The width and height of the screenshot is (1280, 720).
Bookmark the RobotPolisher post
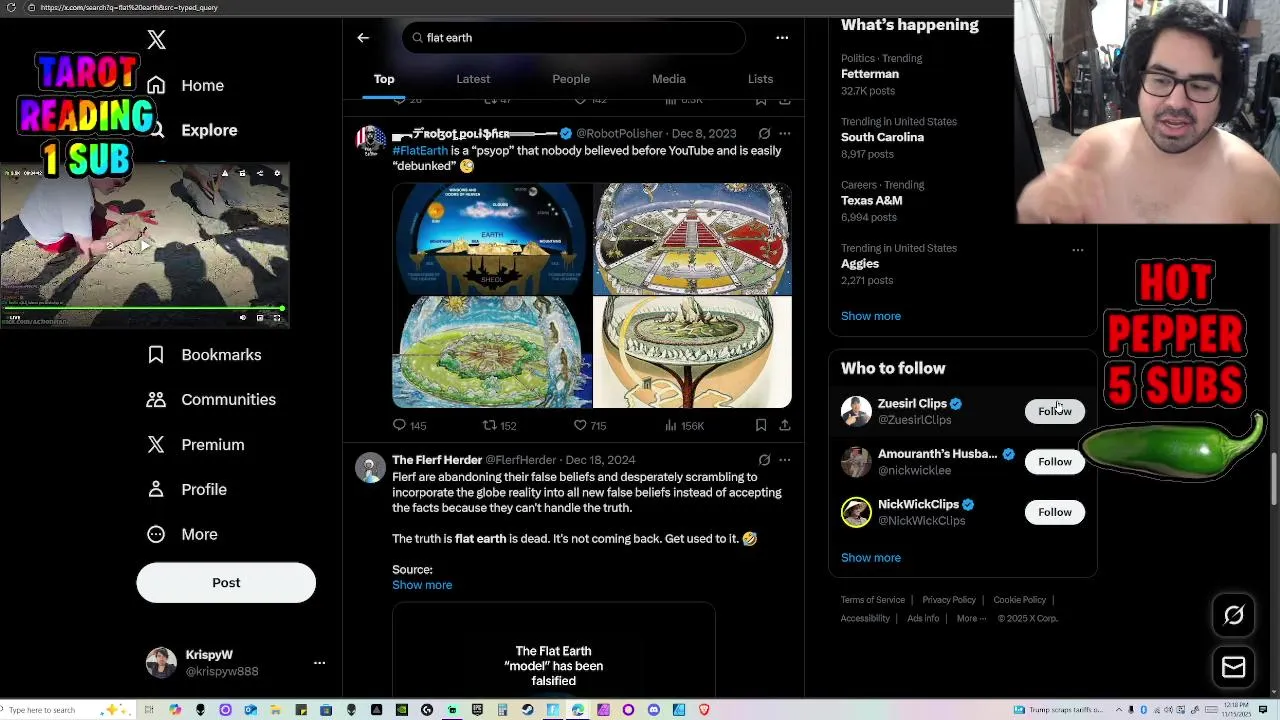(761, 426)
